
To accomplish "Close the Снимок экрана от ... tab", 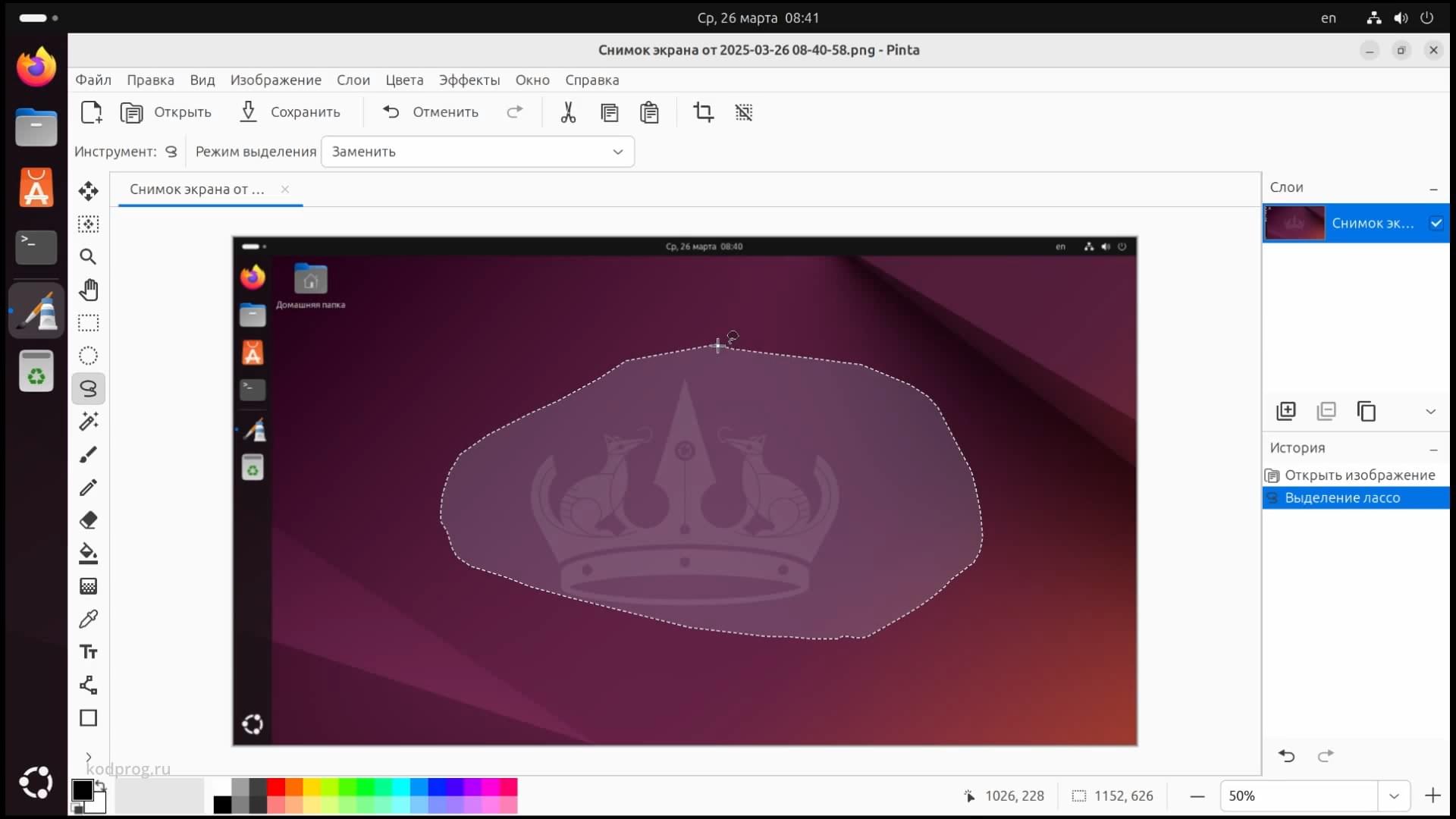I will click(x=285, y=190).
